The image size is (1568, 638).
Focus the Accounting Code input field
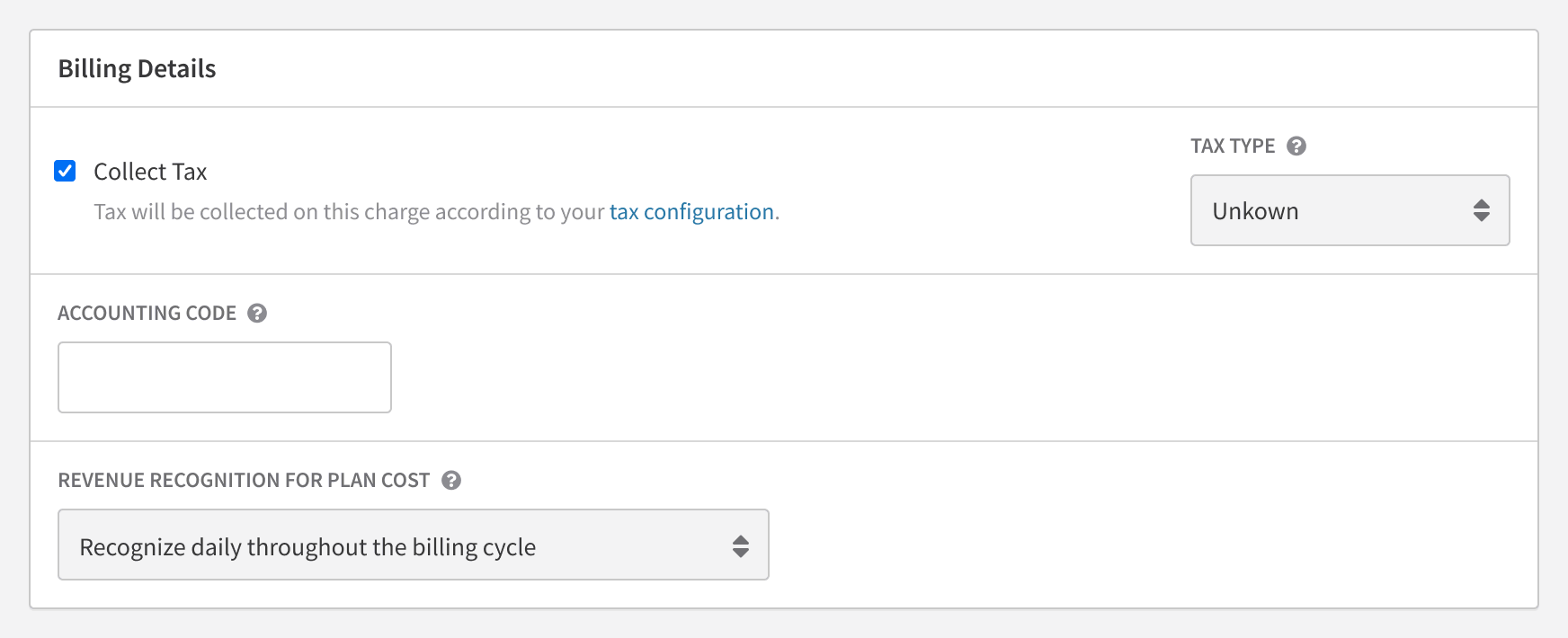point(225,377)
